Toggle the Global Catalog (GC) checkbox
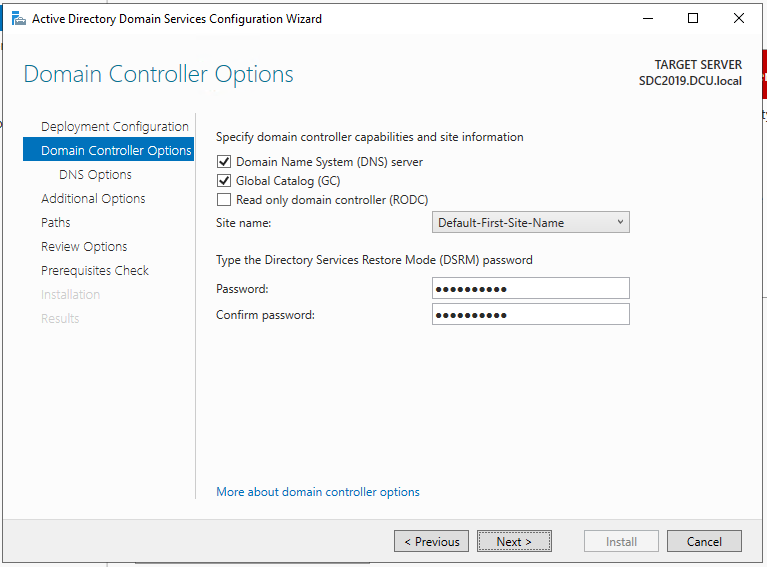The image size is (767, 567). click(224, 181)
